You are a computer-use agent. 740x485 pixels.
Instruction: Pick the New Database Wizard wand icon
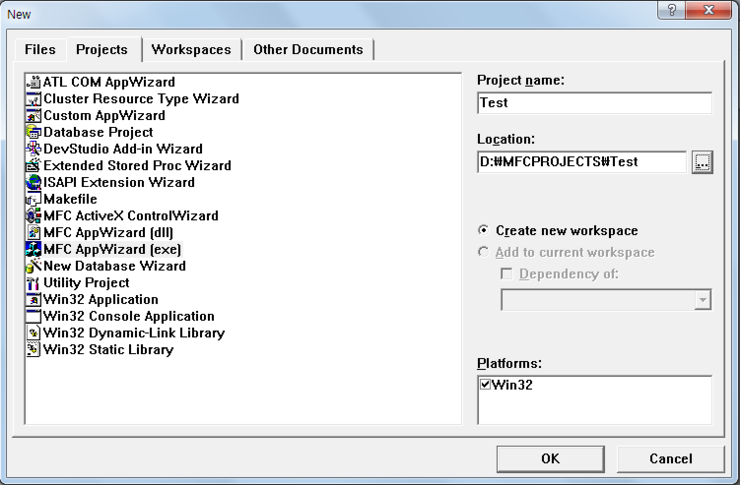click(x=34, y=266)
